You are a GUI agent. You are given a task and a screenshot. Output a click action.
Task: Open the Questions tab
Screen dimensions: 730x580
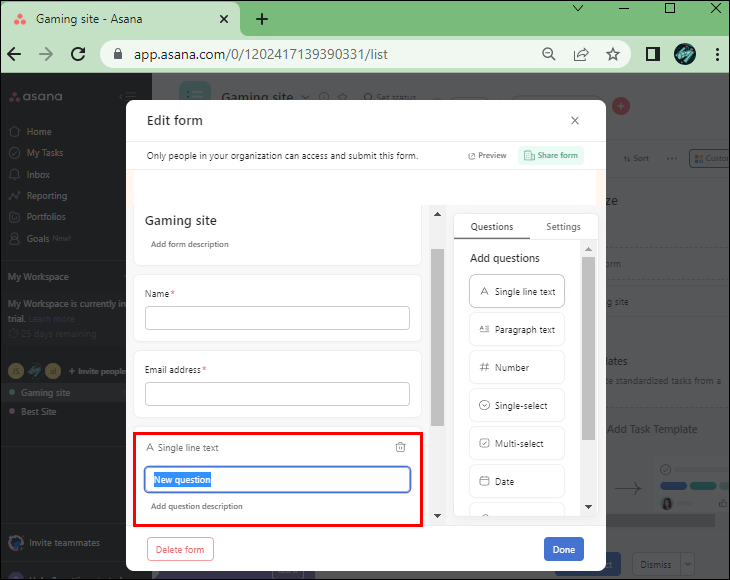pyautogui.click(x=492, y=227)
